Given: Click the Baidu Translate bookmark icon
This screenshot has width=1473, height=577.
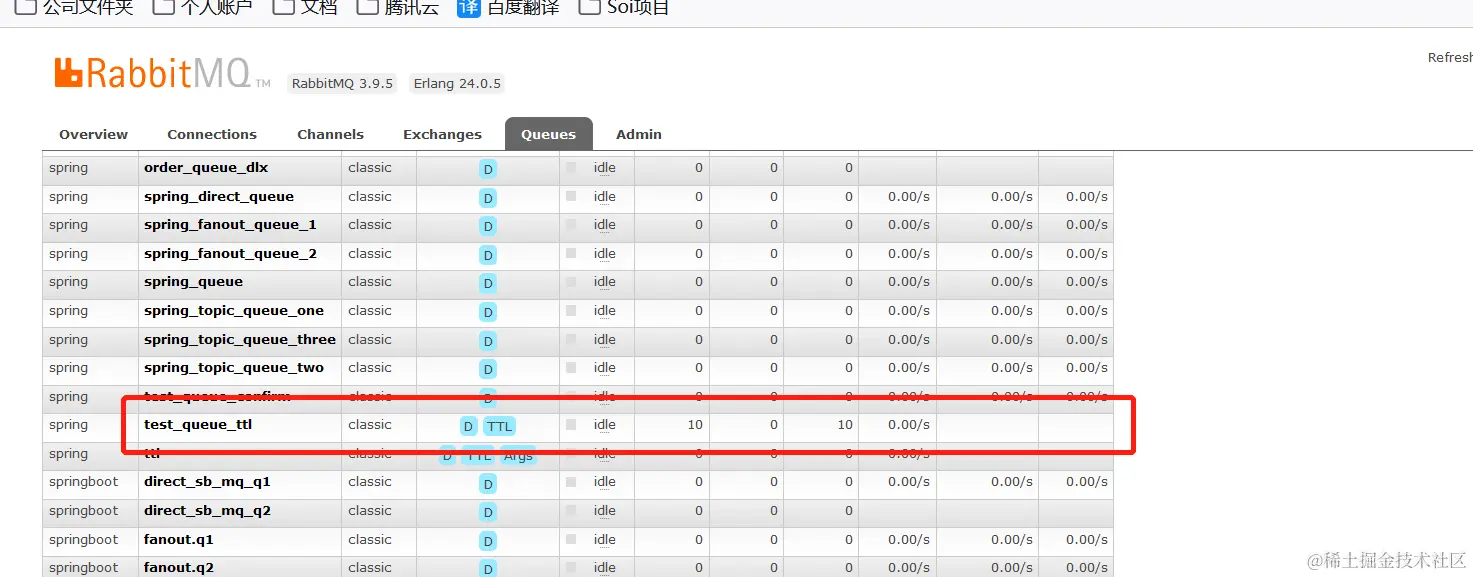Looking at the screenshot, I should (x=468, y=7).
